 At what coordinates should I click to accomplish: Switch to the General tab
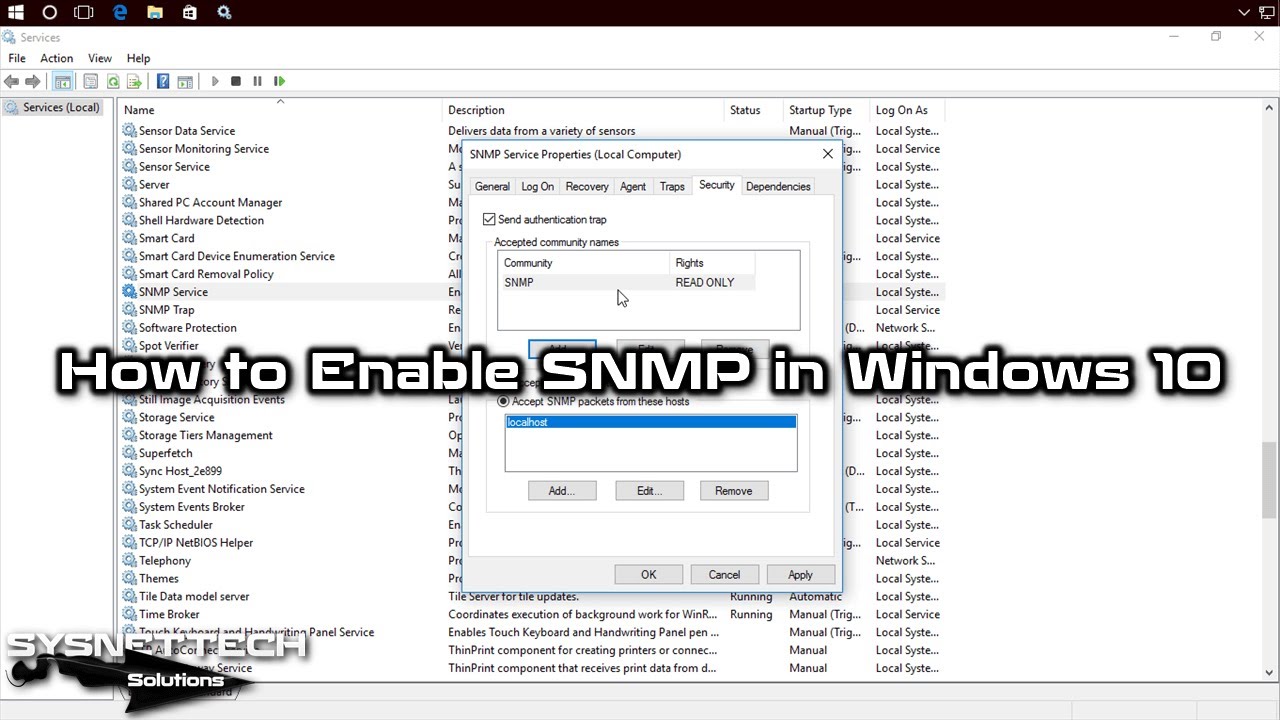point(492,186)
